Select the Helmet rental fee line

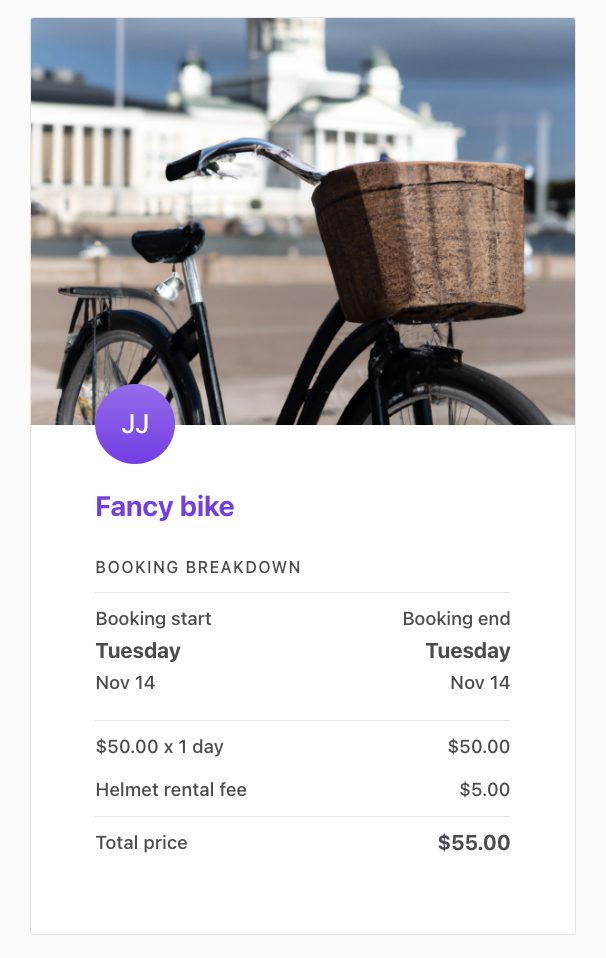click(x=170, y=789)
